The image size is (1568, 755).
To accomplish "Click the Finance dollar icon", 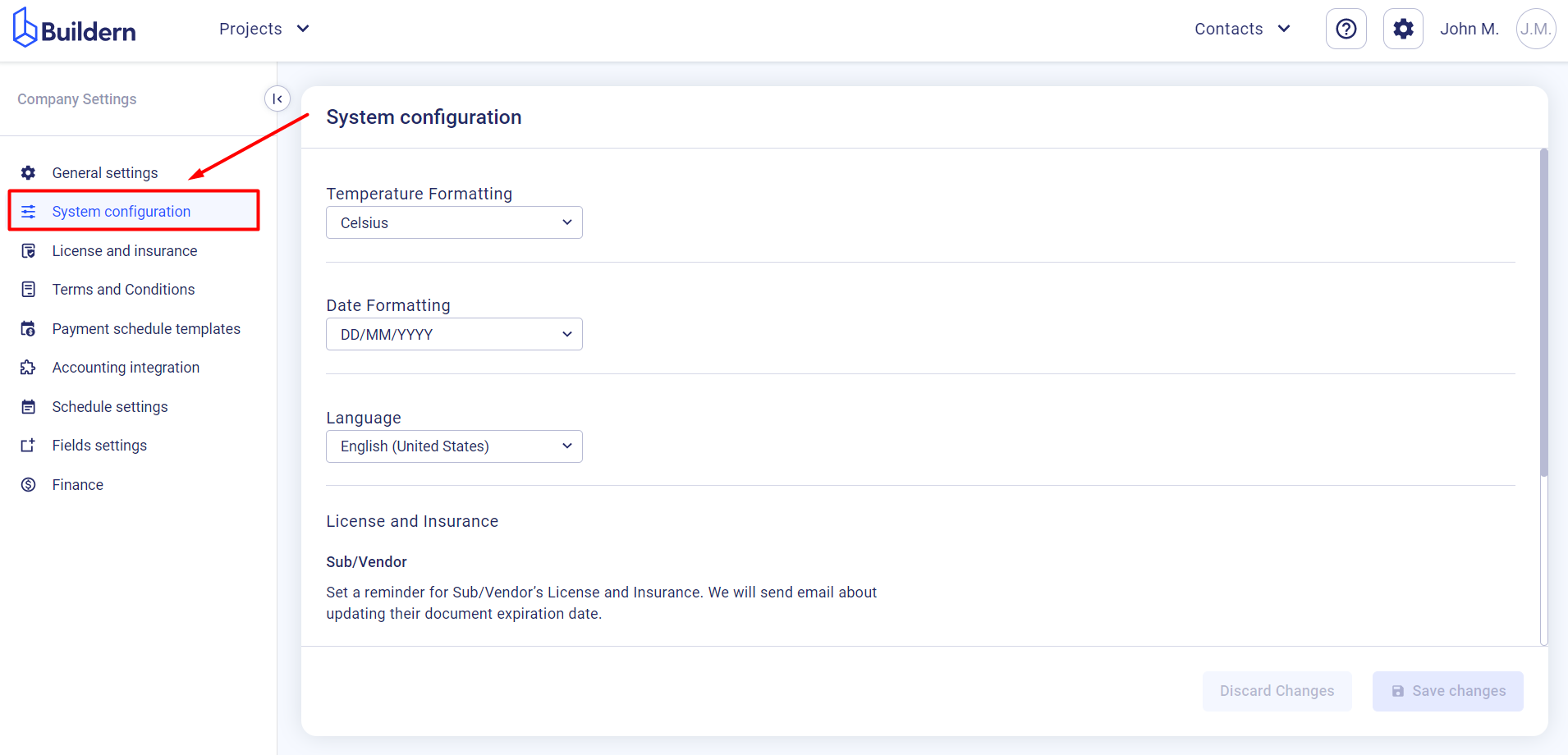I will pyautogui.click(x=29, y=485).
